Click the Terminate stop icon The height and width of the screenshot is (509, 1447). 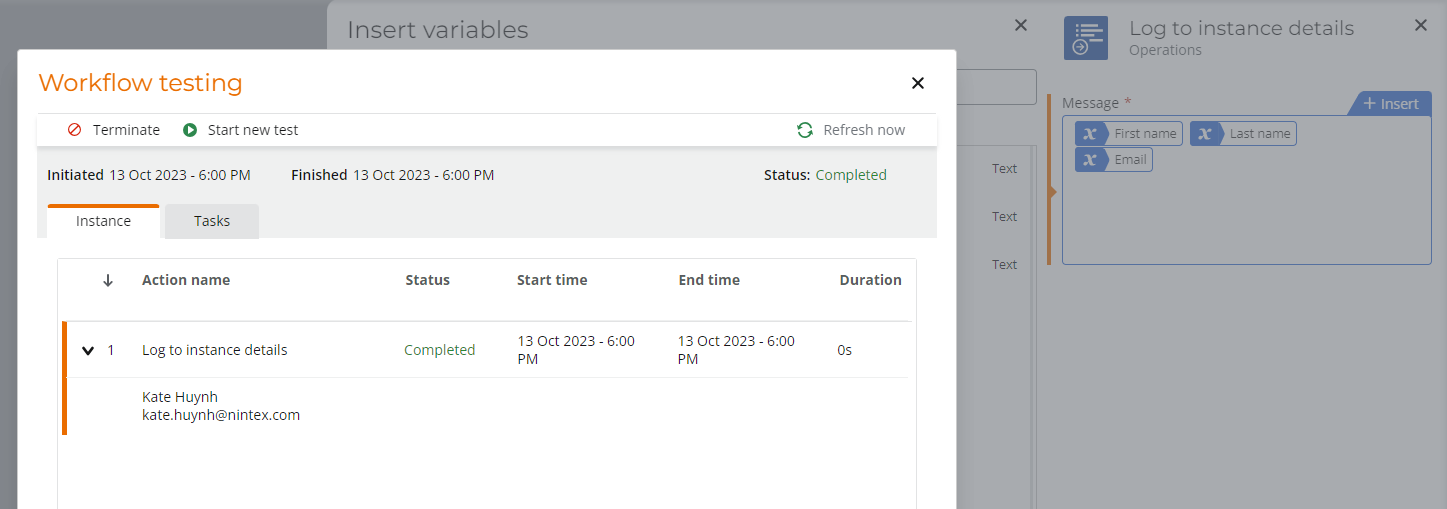click(75, 130)
